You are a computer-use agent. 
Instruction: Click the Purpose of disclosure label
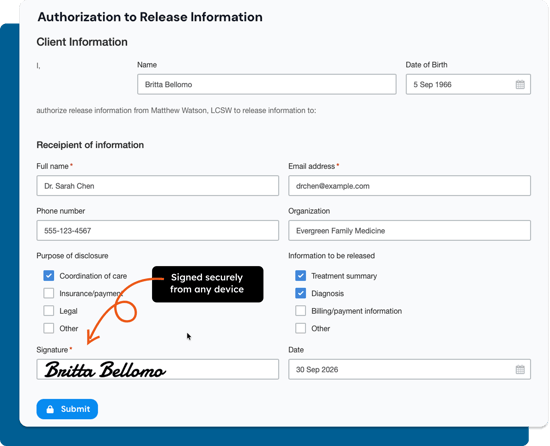pyautogui.click(x=72, y=256)
